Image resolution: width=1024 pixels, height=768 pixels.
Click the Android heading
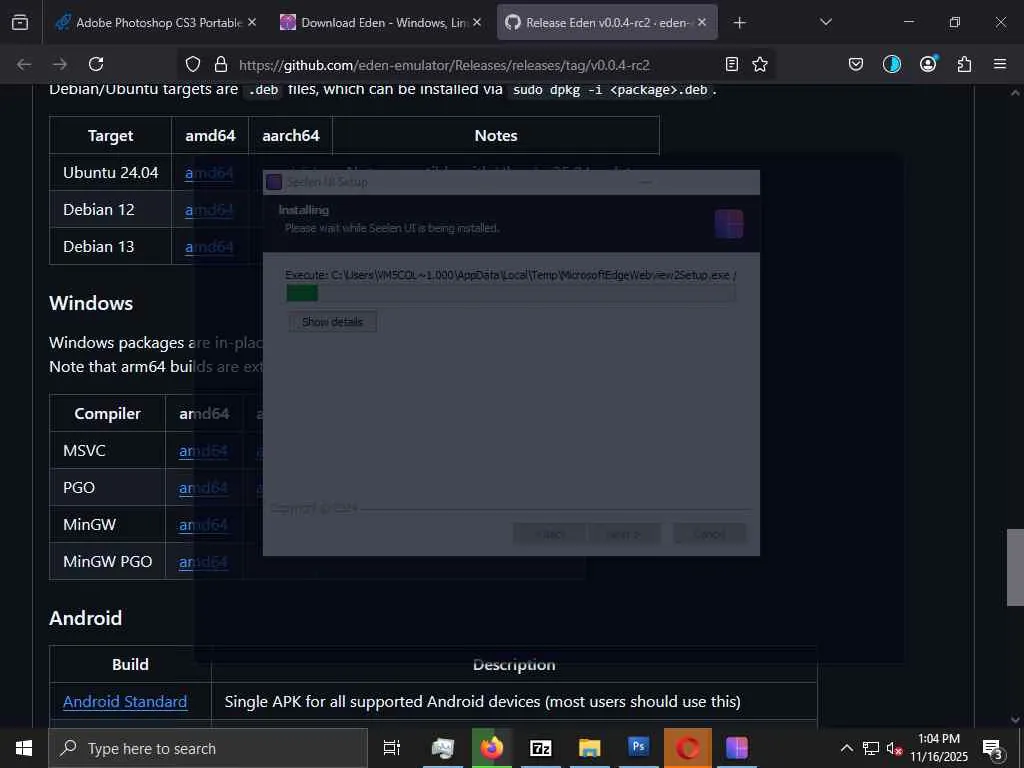[86, 618]
